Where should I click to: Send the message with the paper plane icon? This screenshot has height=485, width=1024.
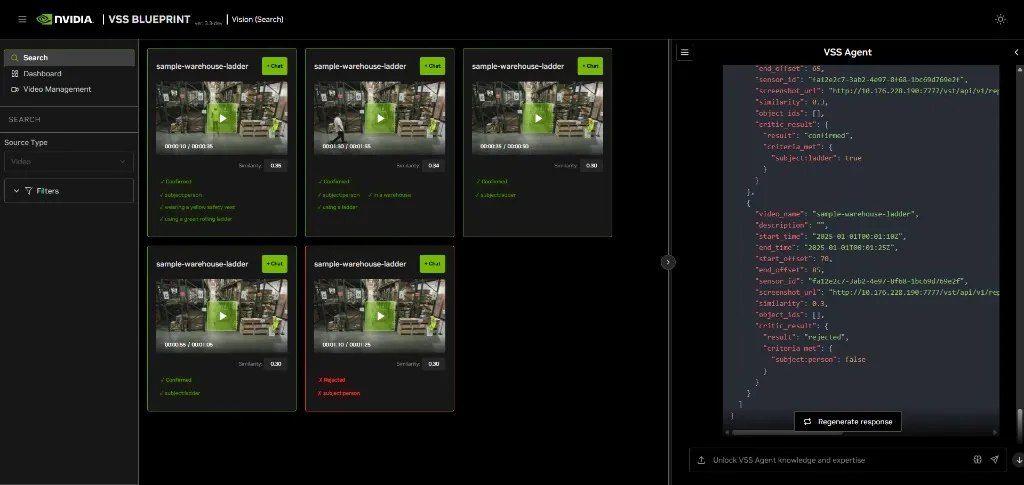994,460
